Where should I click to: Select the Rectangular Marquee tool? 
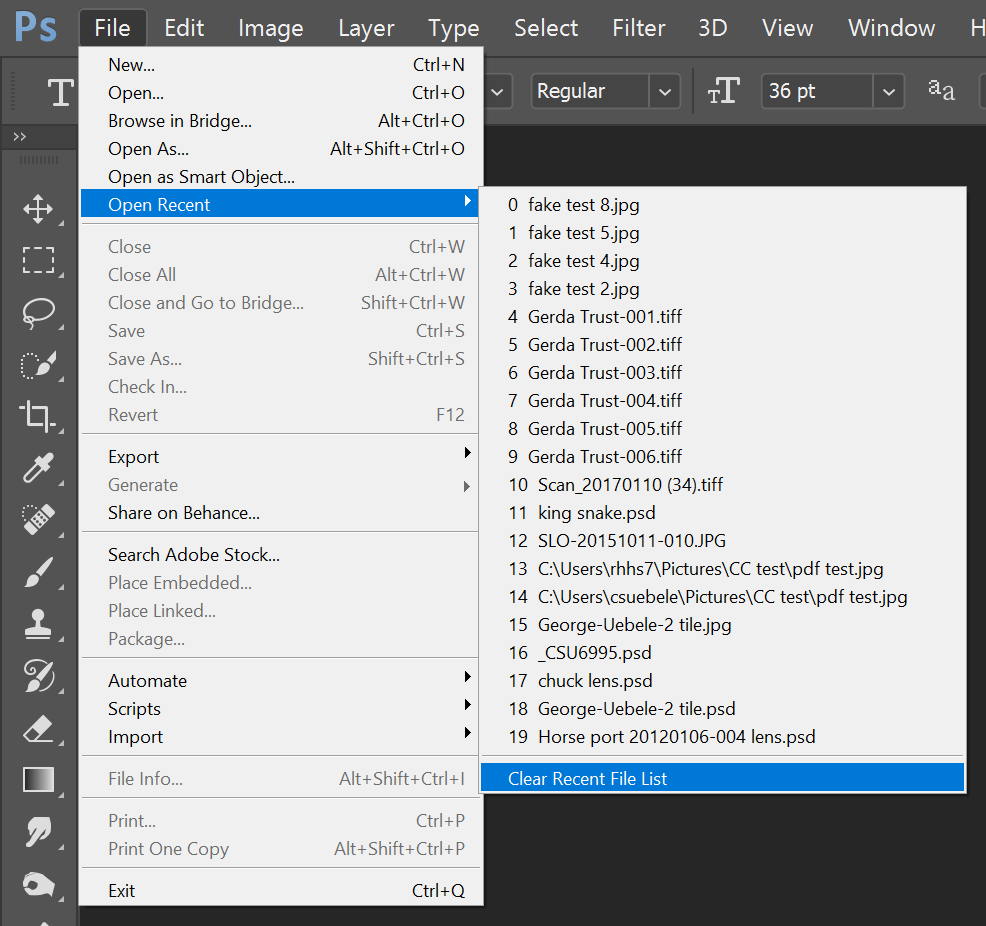40,260
